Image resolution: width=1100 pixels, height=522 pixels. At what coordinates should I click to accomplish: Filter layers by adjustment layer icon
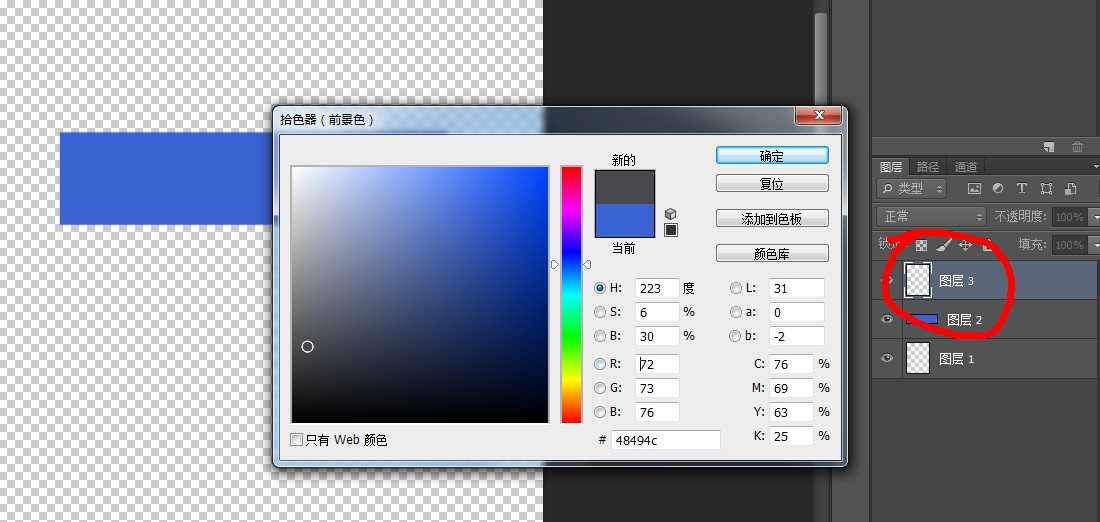coord(998,188)
